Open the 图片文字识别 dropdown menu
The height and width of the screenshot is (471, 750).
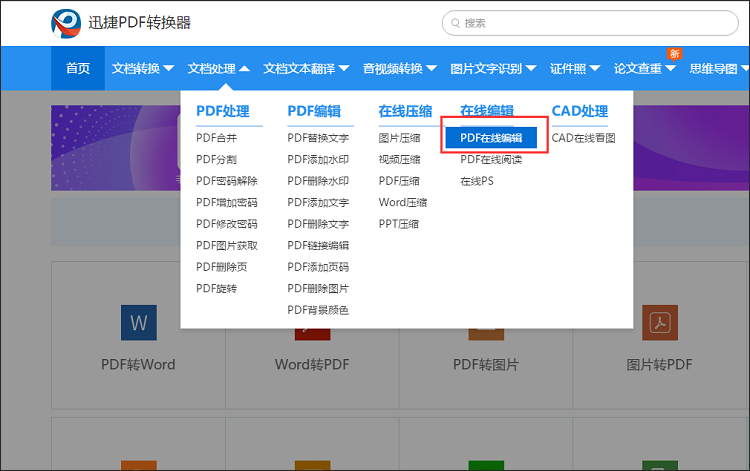[x=494, y=69]
